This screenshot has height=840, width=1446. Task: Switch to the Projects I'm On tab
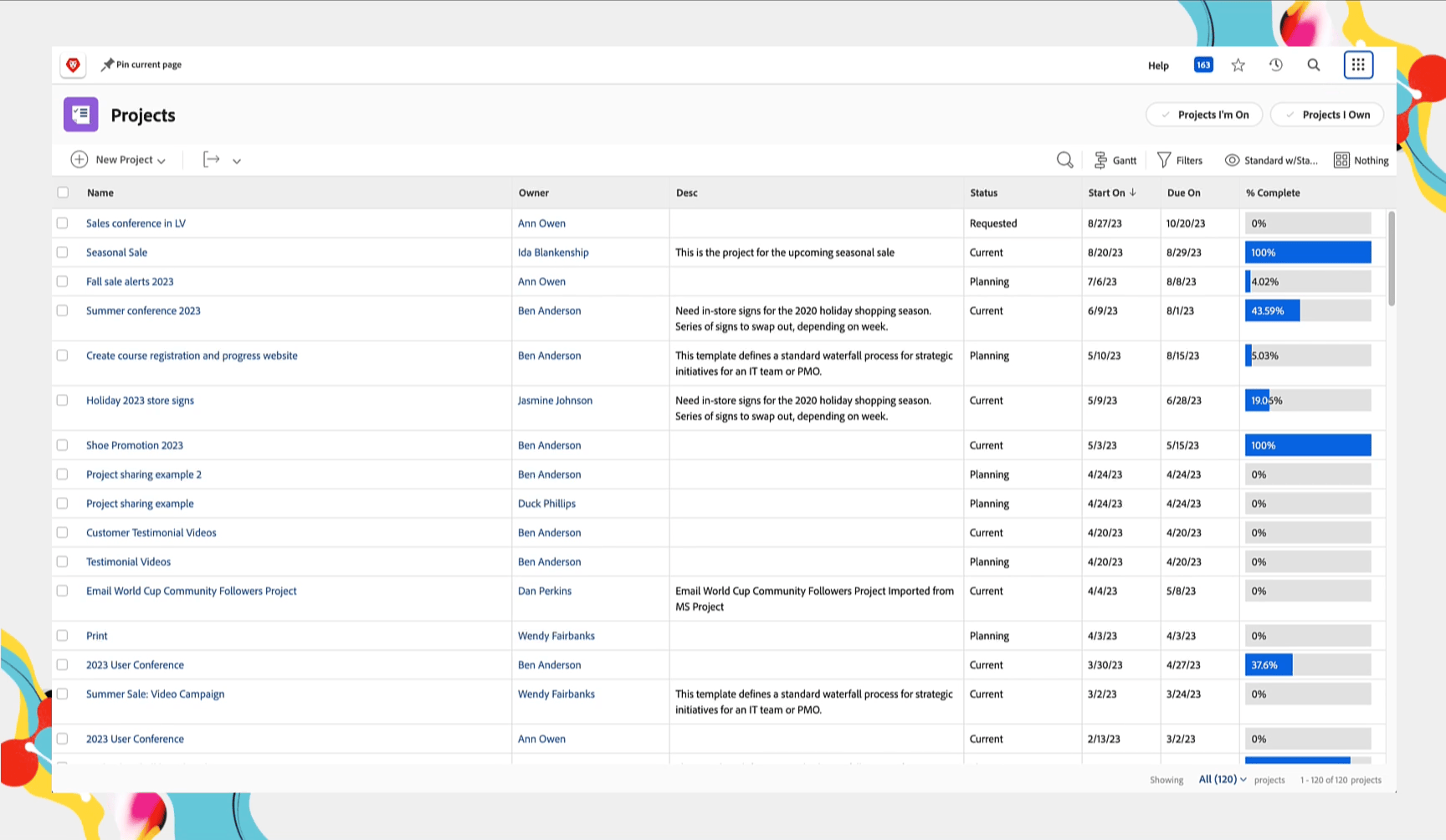[x=1204, y=115]
